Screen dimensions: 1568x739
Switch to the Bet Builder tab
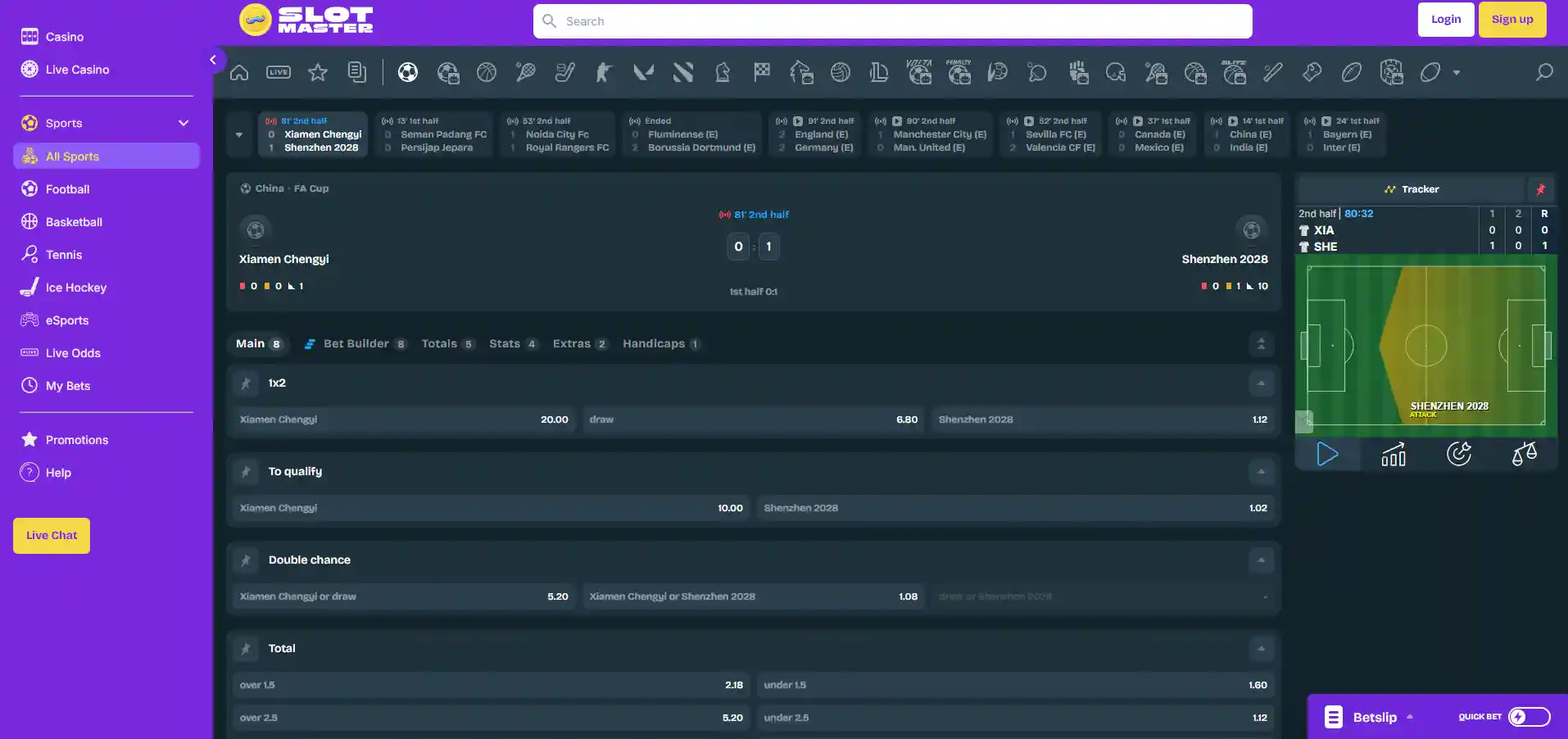coord(356,344)
